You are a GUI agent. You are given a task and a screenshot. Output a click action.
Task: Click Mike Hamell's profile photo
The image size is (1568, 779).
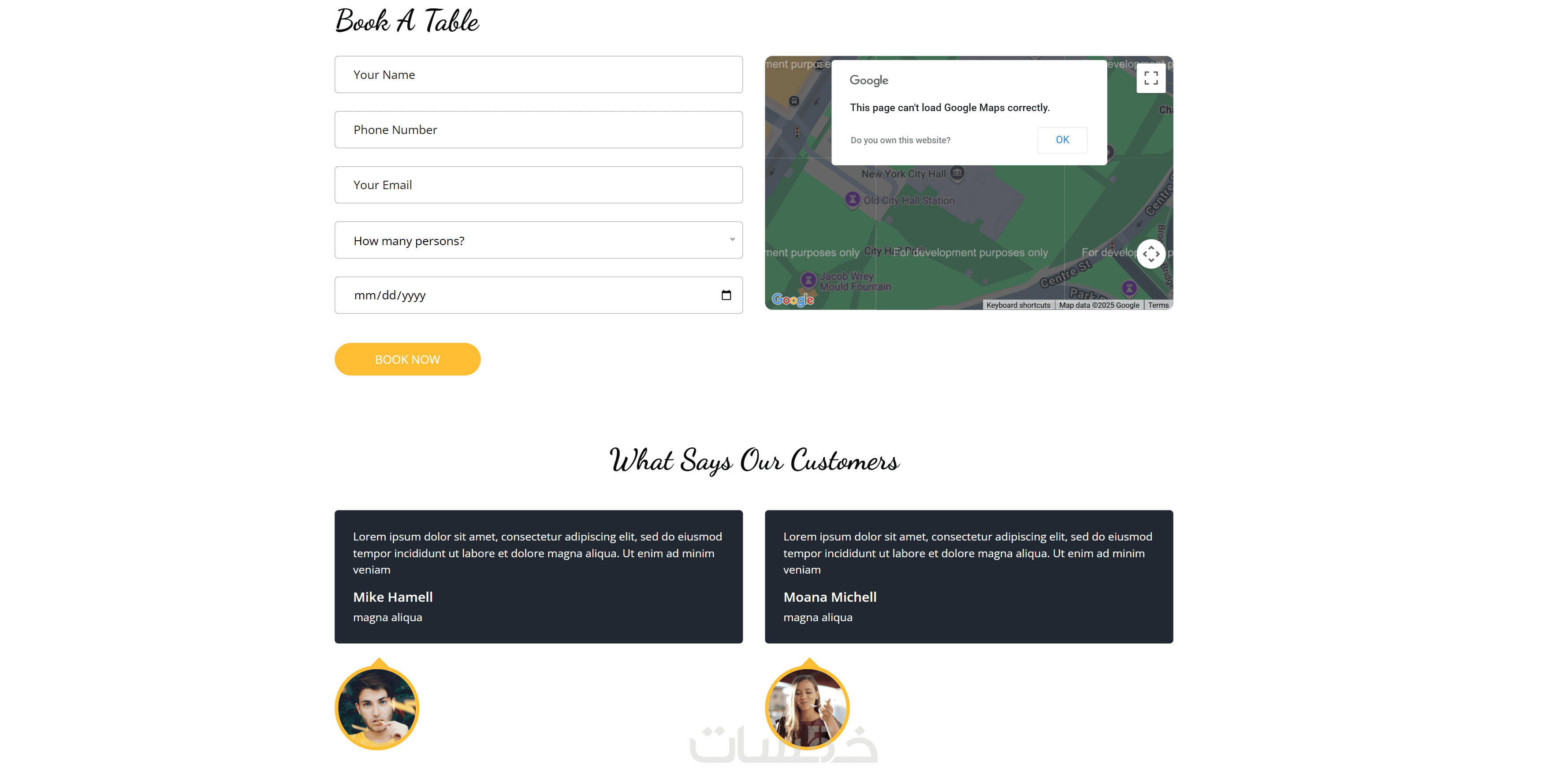coord(377,707)
